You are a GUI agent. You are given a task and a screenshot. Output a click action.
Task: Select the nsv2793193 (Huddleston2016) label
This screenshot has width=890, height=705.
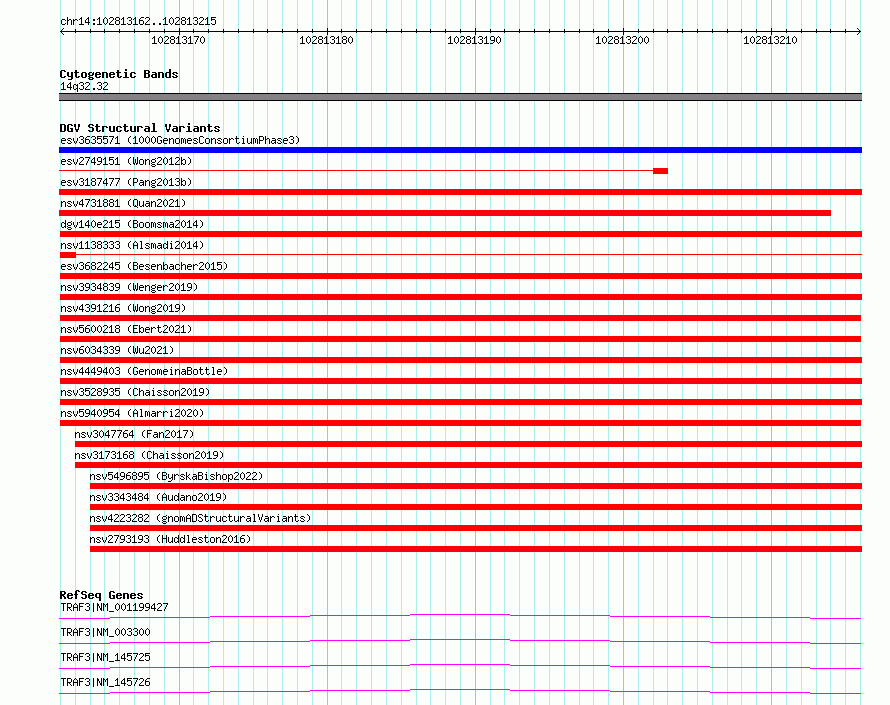[170, 539]
